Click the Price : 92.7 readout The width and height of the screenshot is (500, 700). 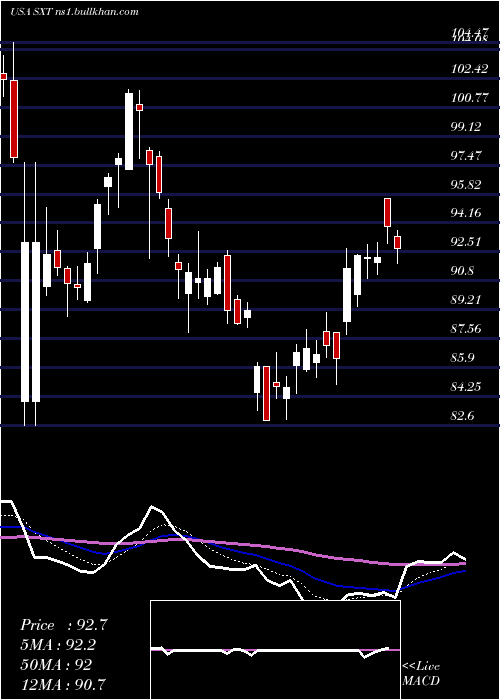(x=64, y=625)
